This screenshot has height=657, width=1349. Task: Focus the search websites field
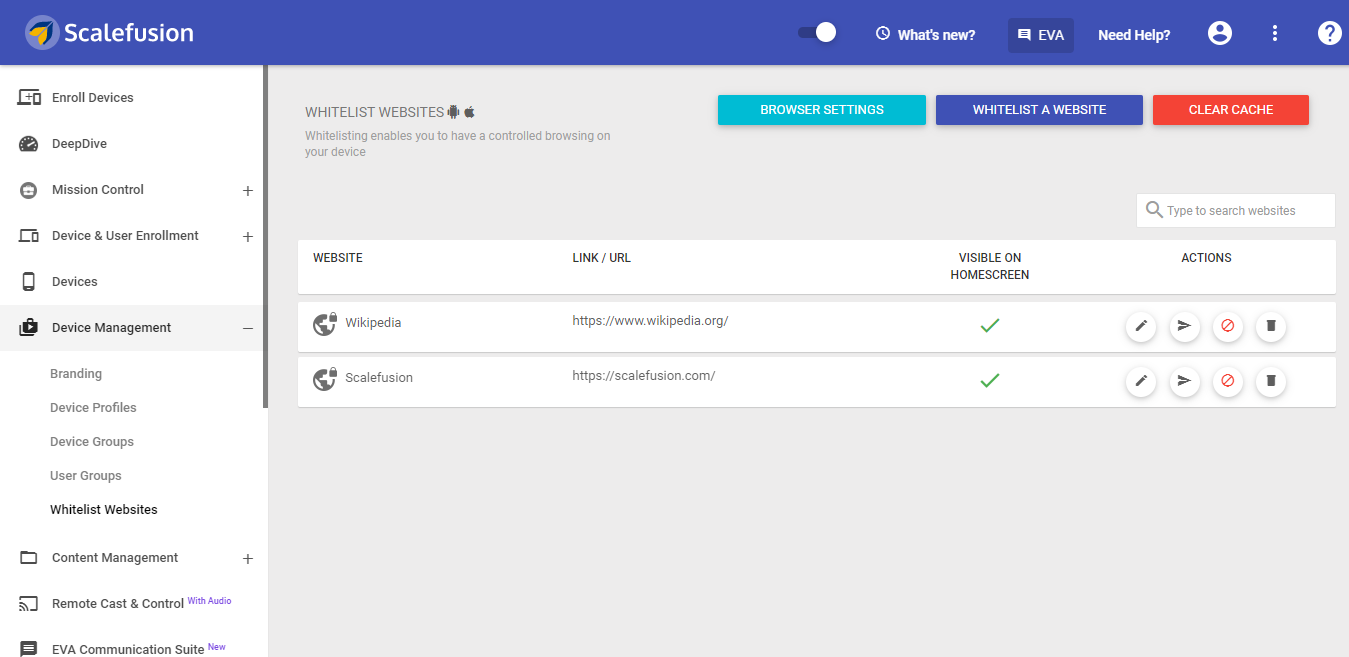(x=1236, y=210)
